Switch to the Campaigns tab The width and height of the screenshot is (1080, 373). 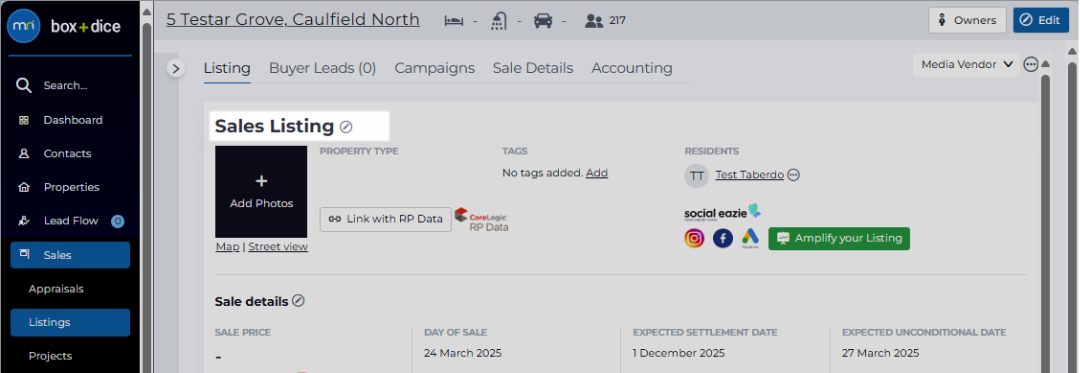pyautogui.click(x=435, y=68)
